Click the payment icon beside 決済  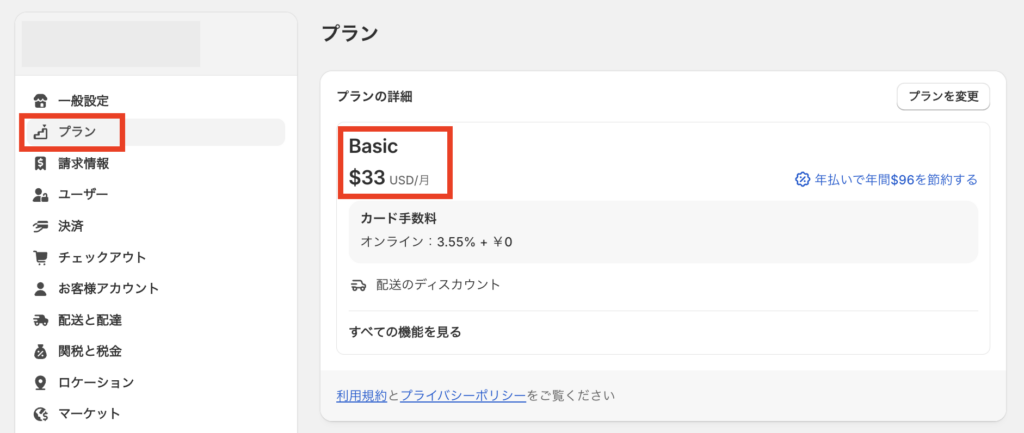click(x=41, y=226)
